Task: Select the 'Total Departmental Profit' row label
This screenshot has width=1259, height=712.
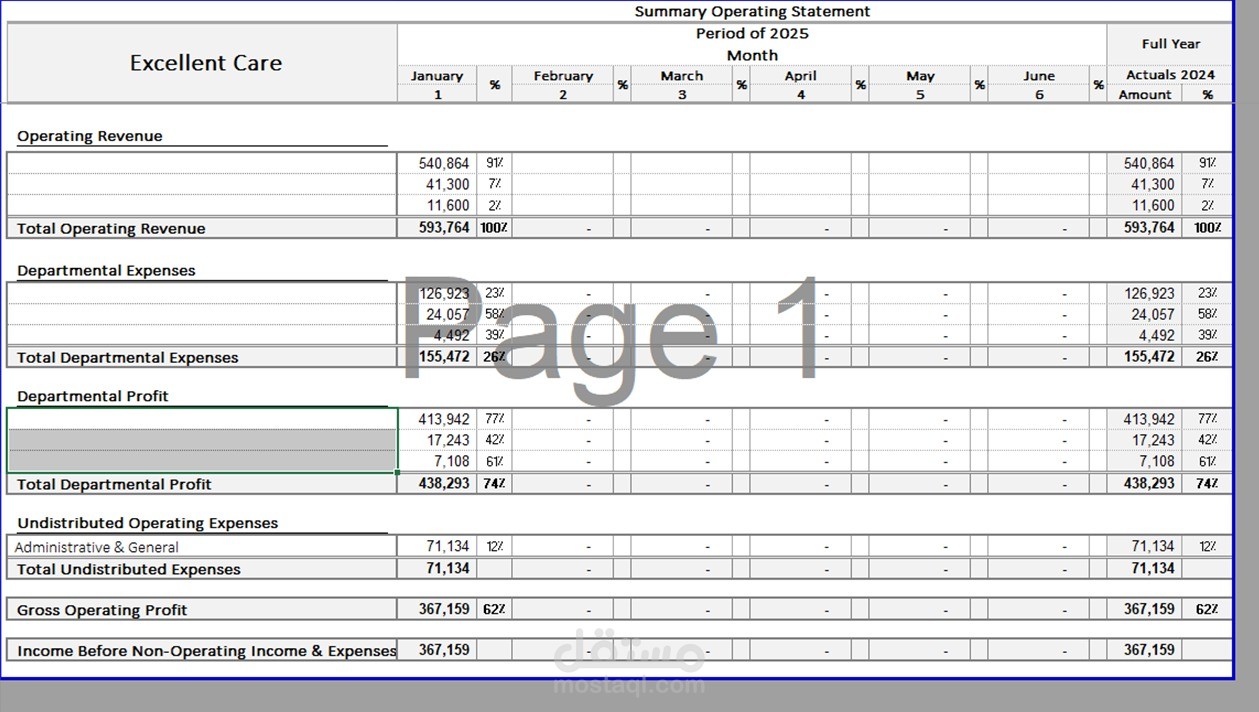Action: [115, 485]
